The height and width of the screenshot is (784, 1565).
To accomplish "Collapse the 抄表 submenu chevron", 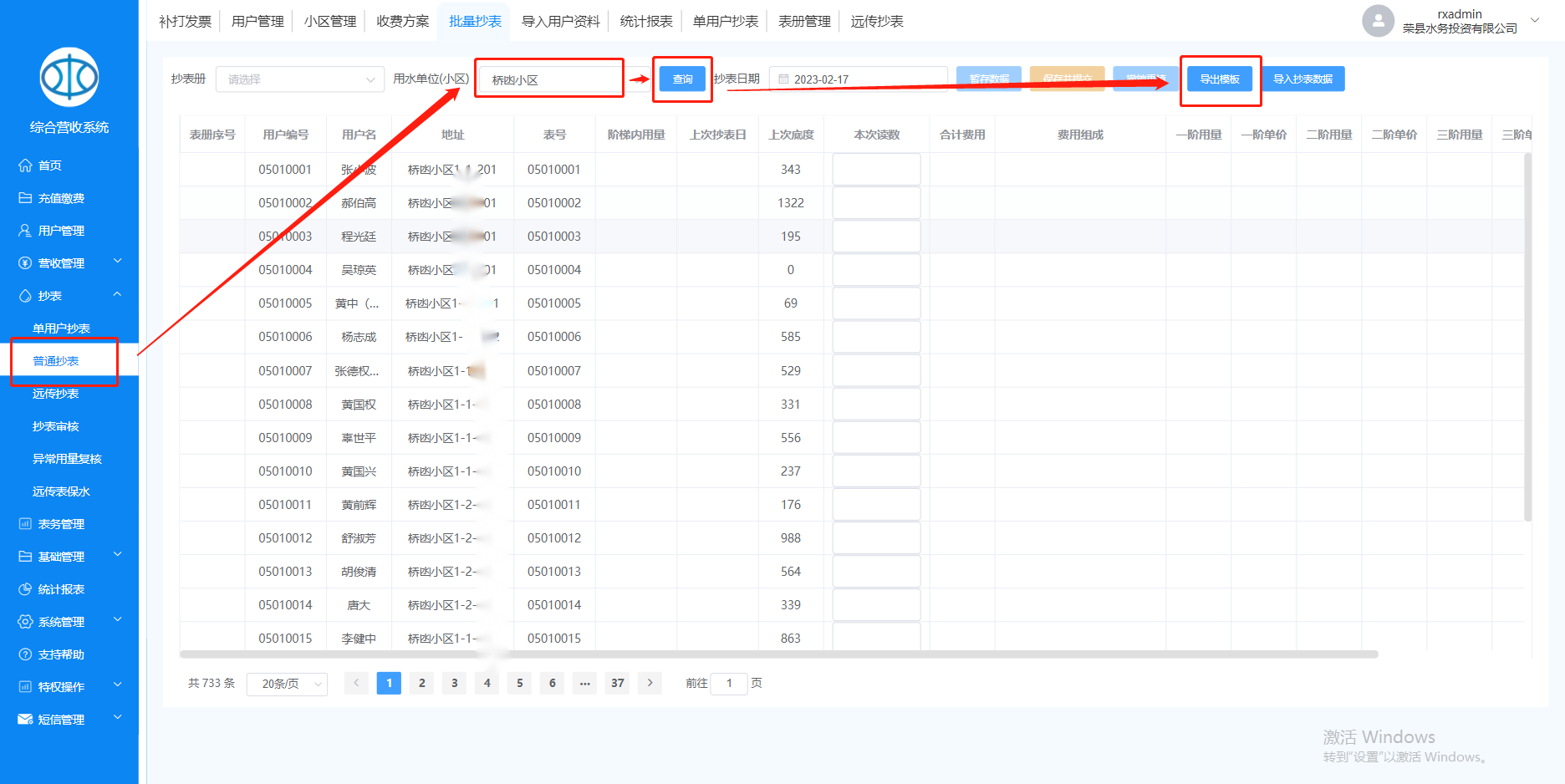I will pos(118,294).
